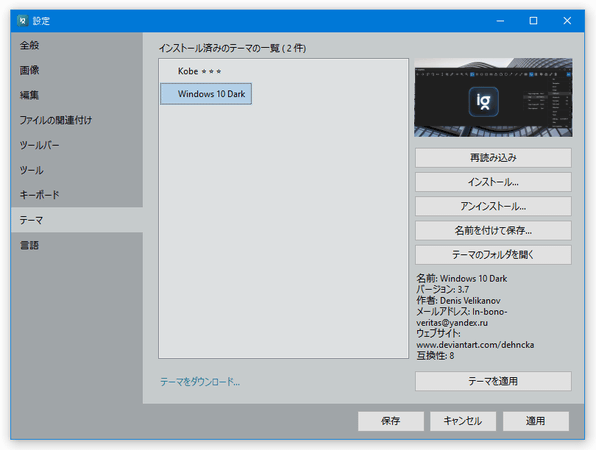Click the アンインストール... button
The height and width of the screenshot is (450, 596).
point(493,206)
